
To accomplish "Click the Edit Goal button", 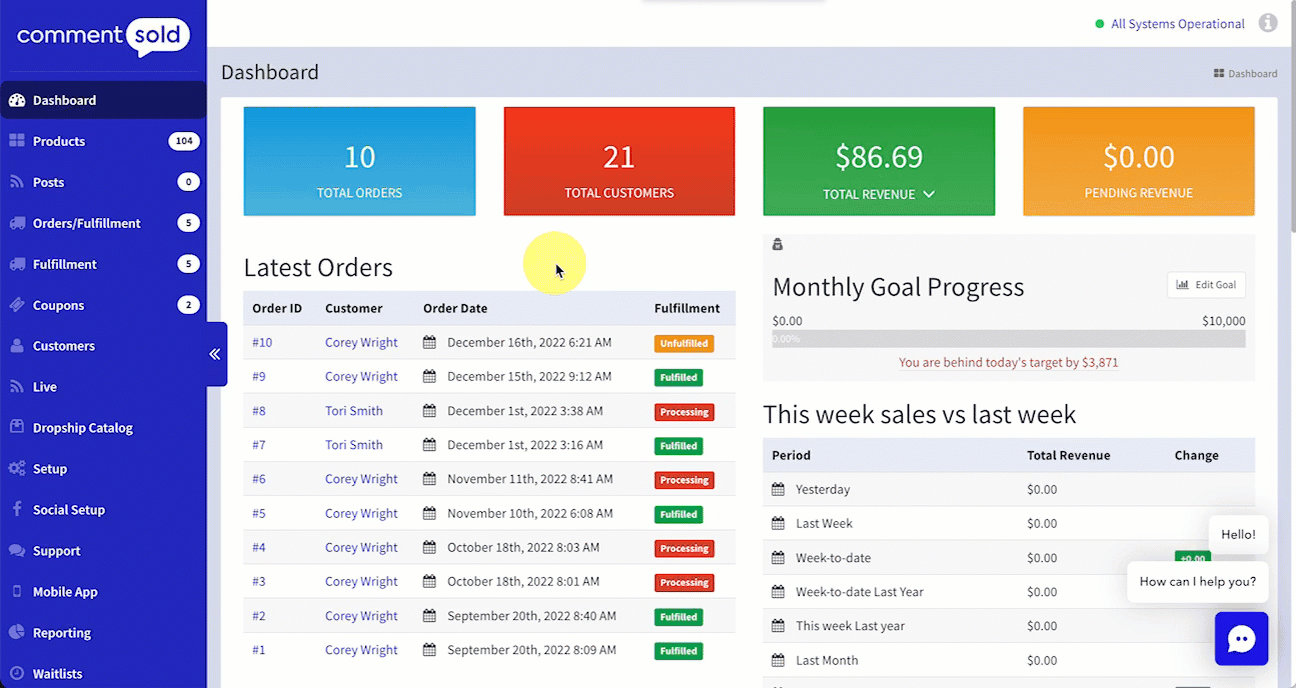I will pos(1206,285).
